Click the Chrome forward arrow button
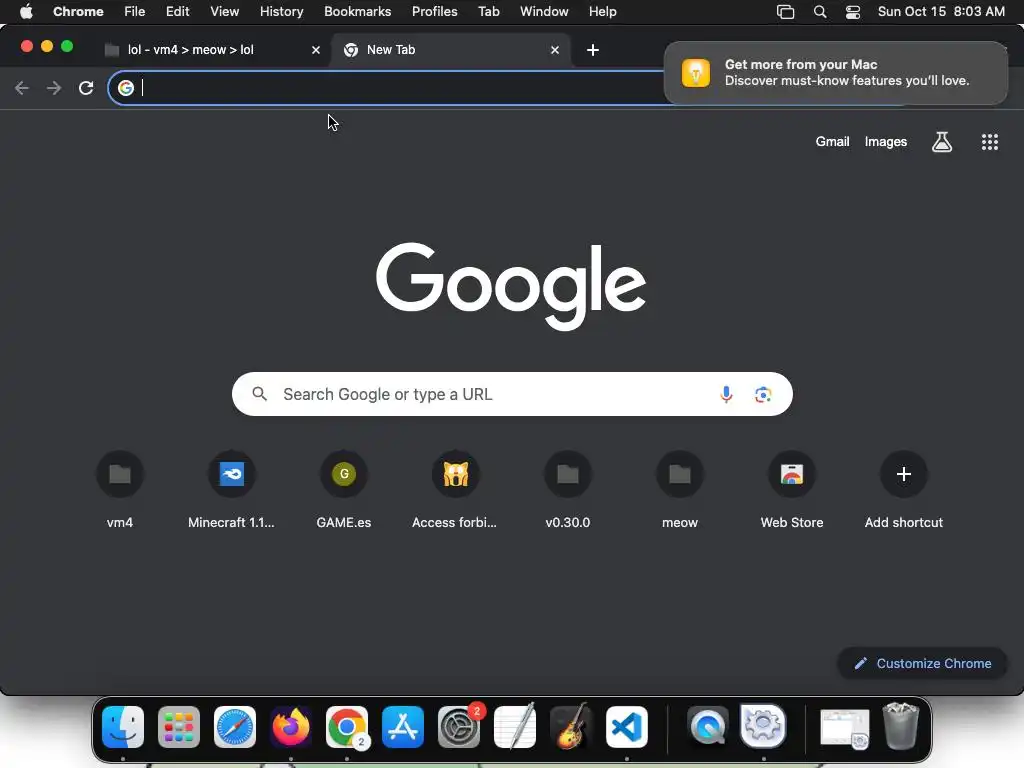Viewport: 1024px width, 768px height. click(x=54, y=88)
